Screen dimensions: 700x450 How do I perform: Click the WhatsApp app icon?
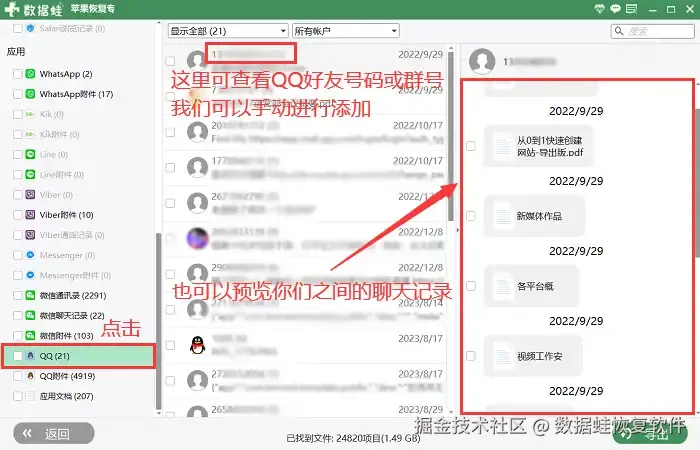coord(30,74)
